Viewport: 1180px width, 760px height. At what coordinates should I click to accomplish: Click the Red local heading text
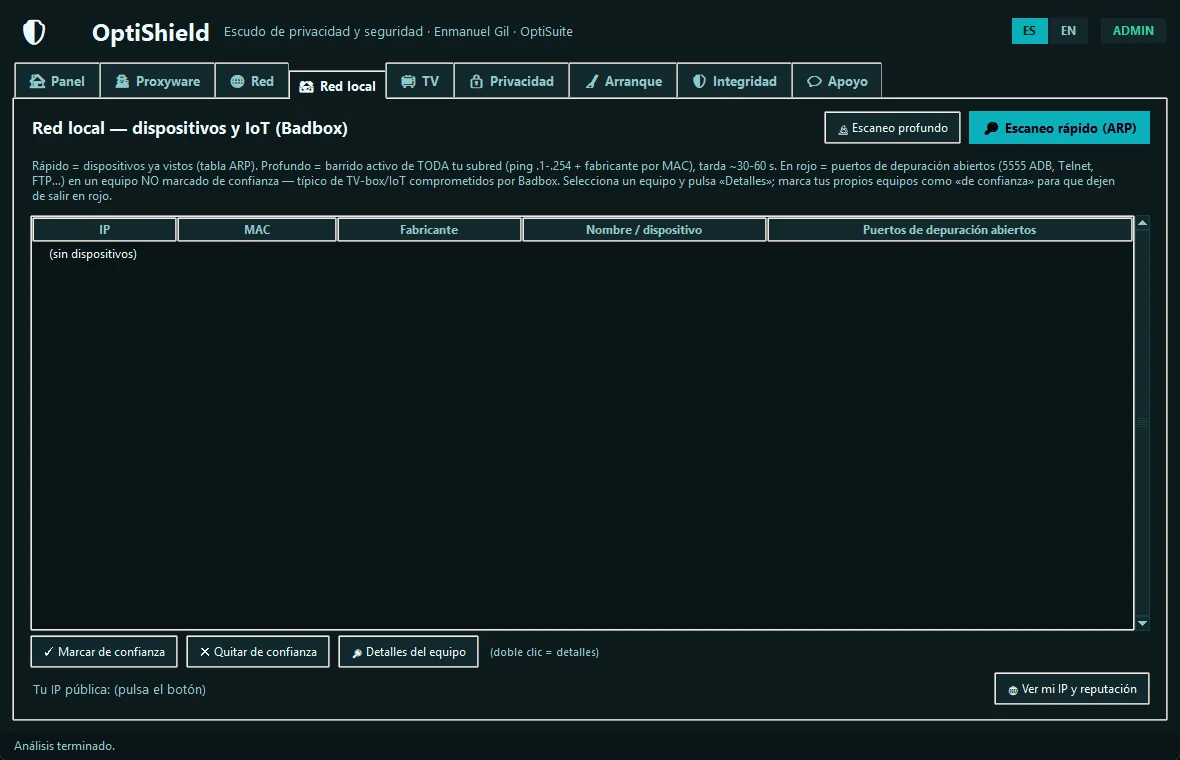(x=190, y=128)
